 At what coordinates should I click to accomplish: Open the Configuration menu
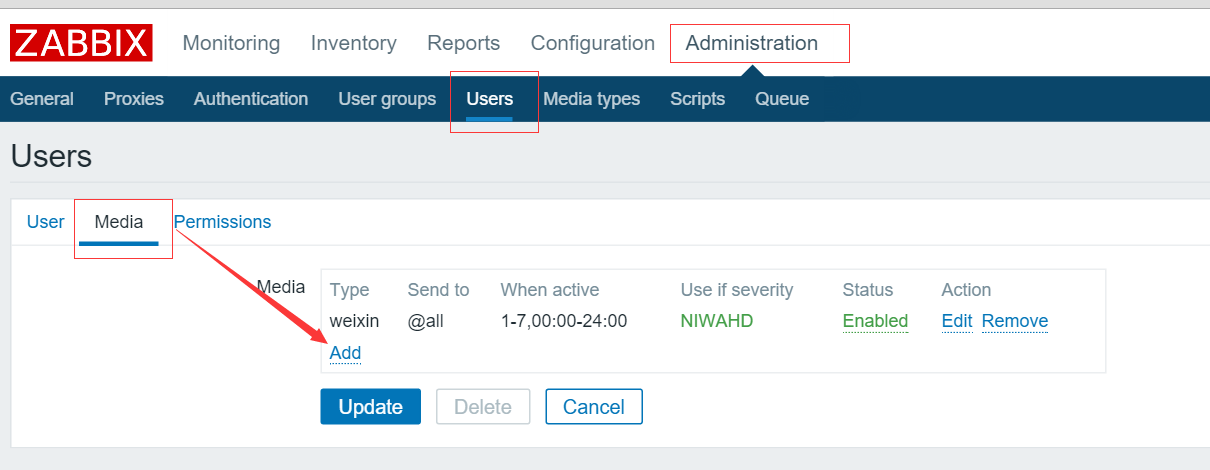coord(593,43)
